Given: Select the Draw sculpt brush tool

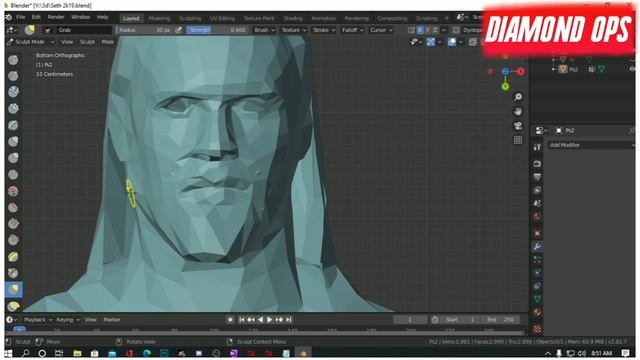Looking at the screenshot, I should pyautogui.click(x=13, y=60).
